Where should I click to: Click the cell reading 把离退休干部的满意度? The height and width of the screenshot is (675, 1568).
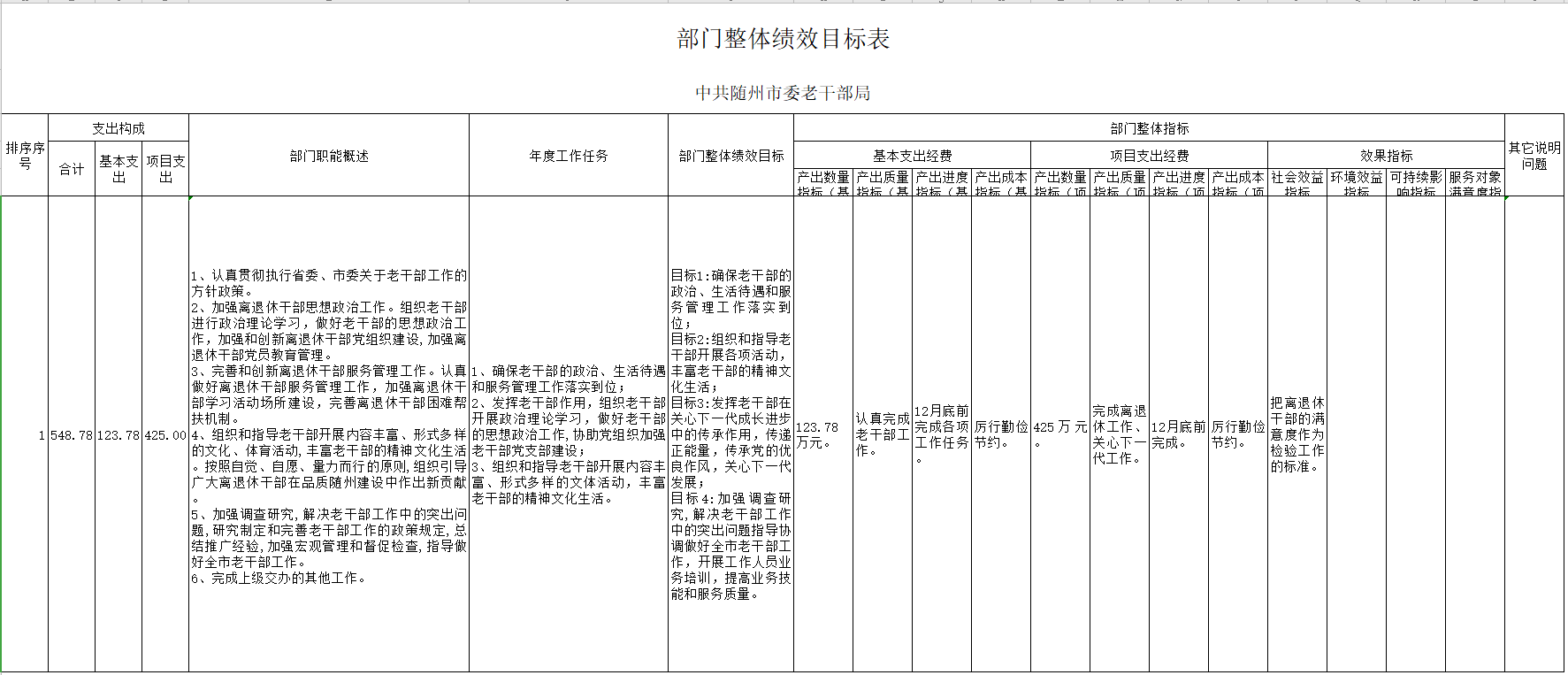[x=1297, y=434]
